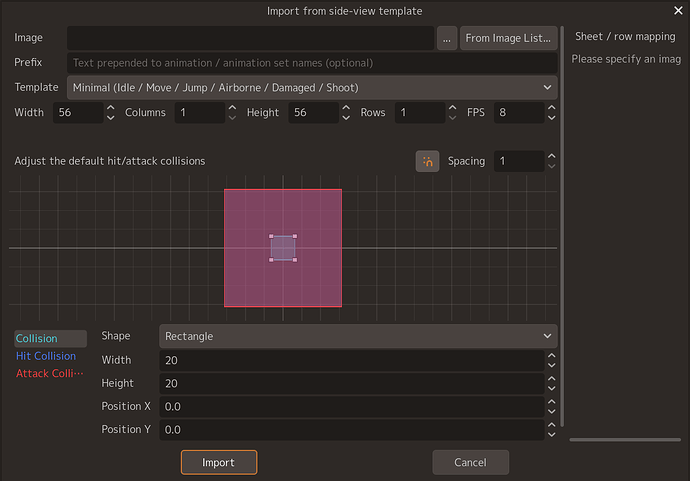The height and width of the screenshot is (481, 690).
Task: Focus the Prefix text field
Action: (312, 63)
